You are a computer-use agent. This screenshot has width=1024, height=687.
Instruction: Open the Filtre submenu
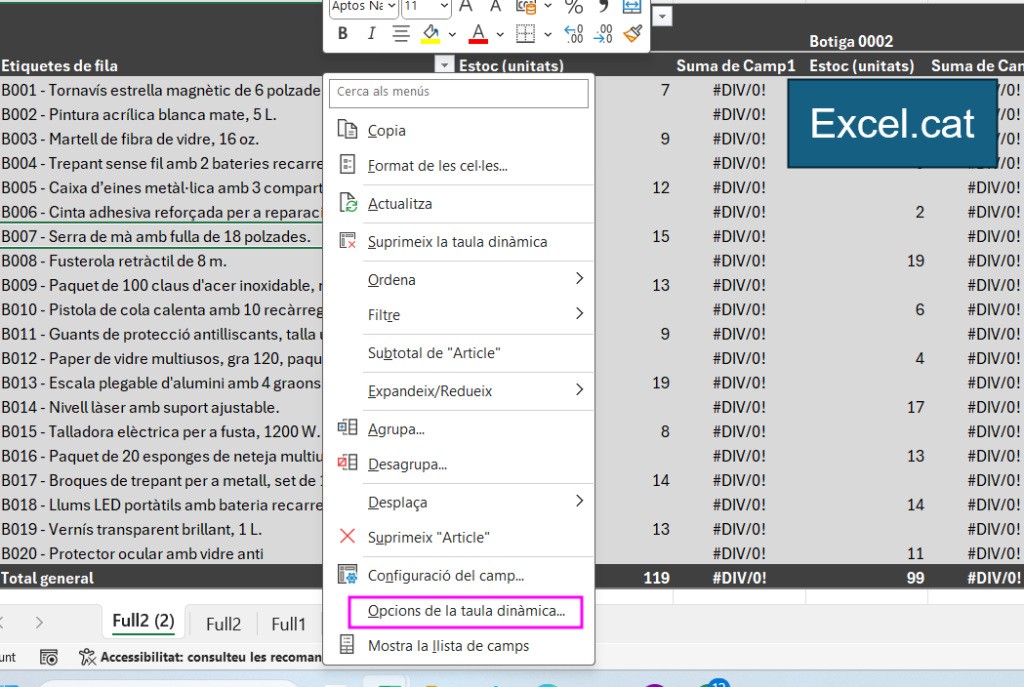tap(458, 315)
